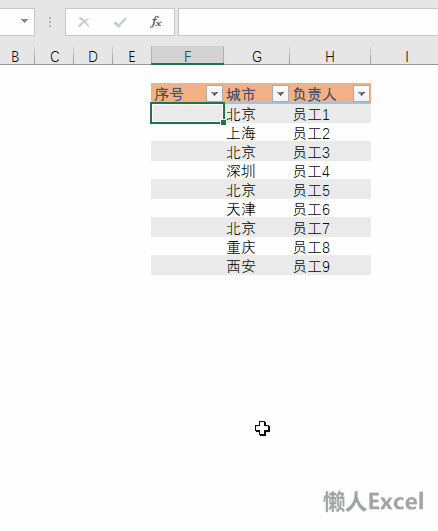Open the 序号 column filter dropdown
Viewport: 438px width, 531px height.
214,93
